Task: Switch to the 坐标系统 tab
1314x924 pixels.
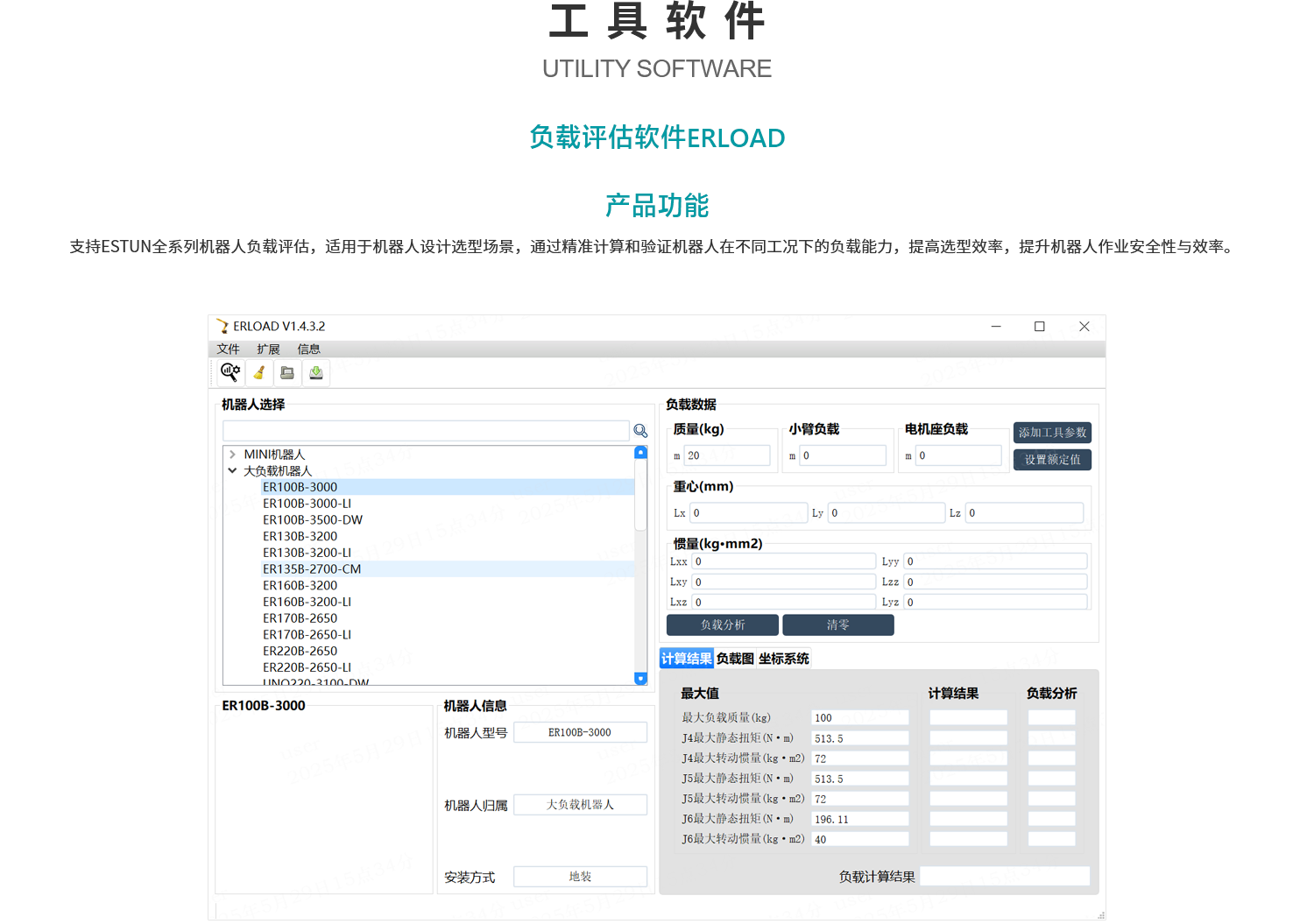Action: [x=782, y=658]
